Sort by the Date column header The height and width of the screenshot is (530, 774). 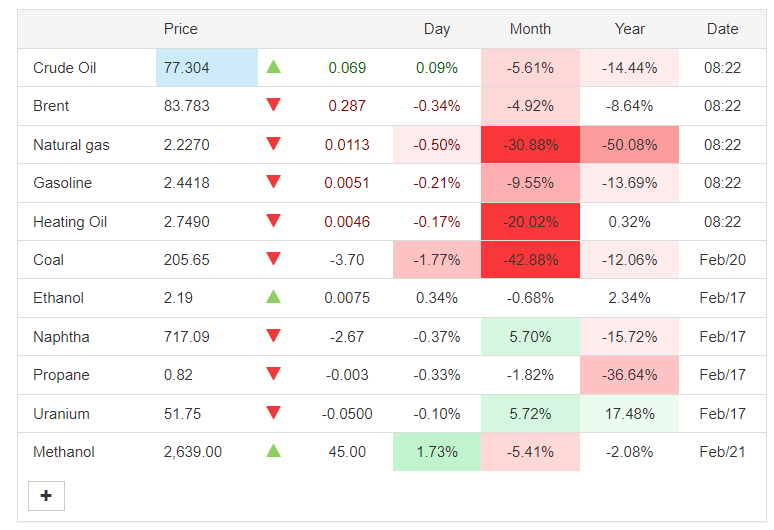pyautogui.click(x=722, y=29)
